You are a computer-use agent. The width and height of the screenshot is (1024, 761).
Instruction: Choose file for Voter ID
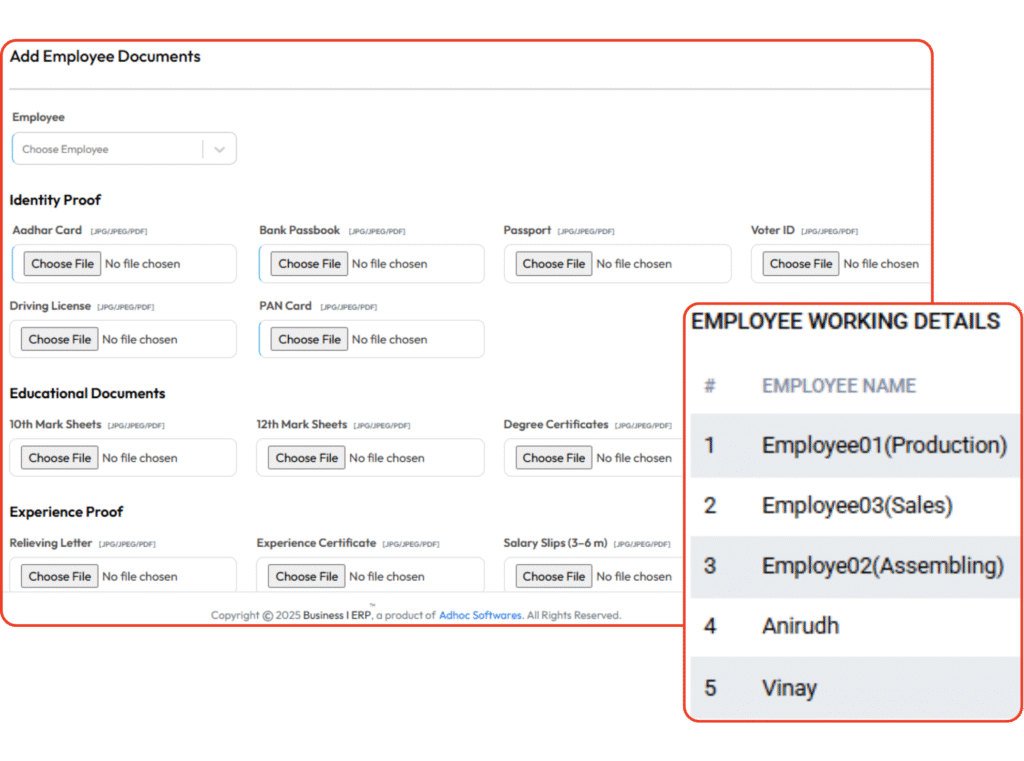click(x=801, y=264)
